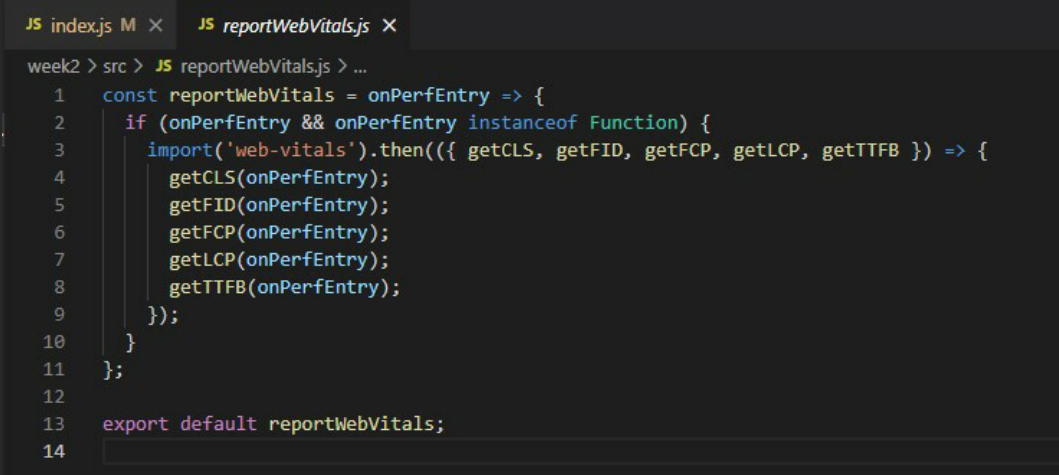This screenshot has height=475, width=1059.
Task: Click the 'import' keyword on line 3
Action: [x=180, y=151]
